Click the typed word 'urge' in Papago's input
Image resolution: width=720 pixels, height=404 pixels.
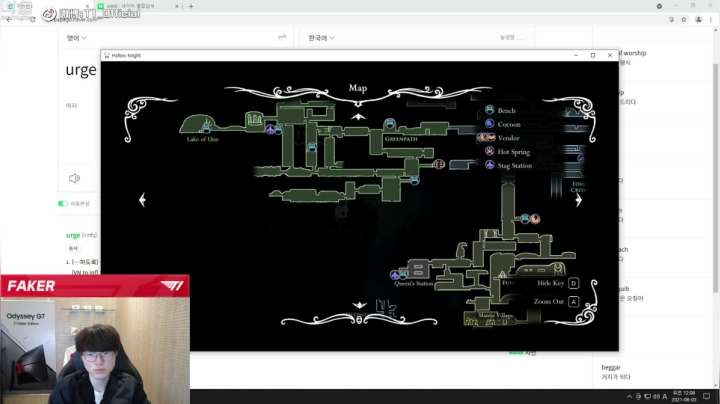81,70
